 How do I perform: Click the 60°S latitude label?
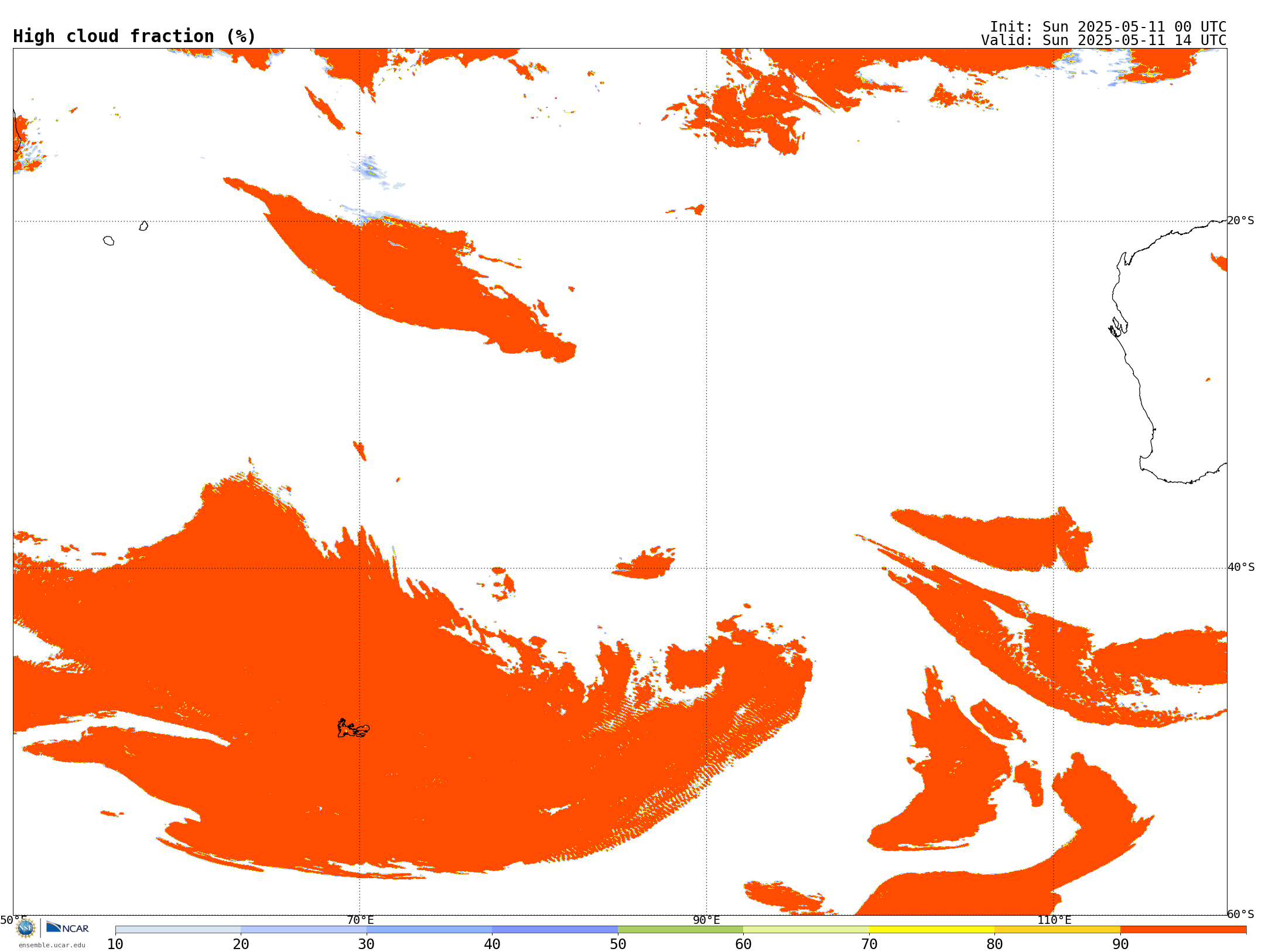pos(1240,914)
